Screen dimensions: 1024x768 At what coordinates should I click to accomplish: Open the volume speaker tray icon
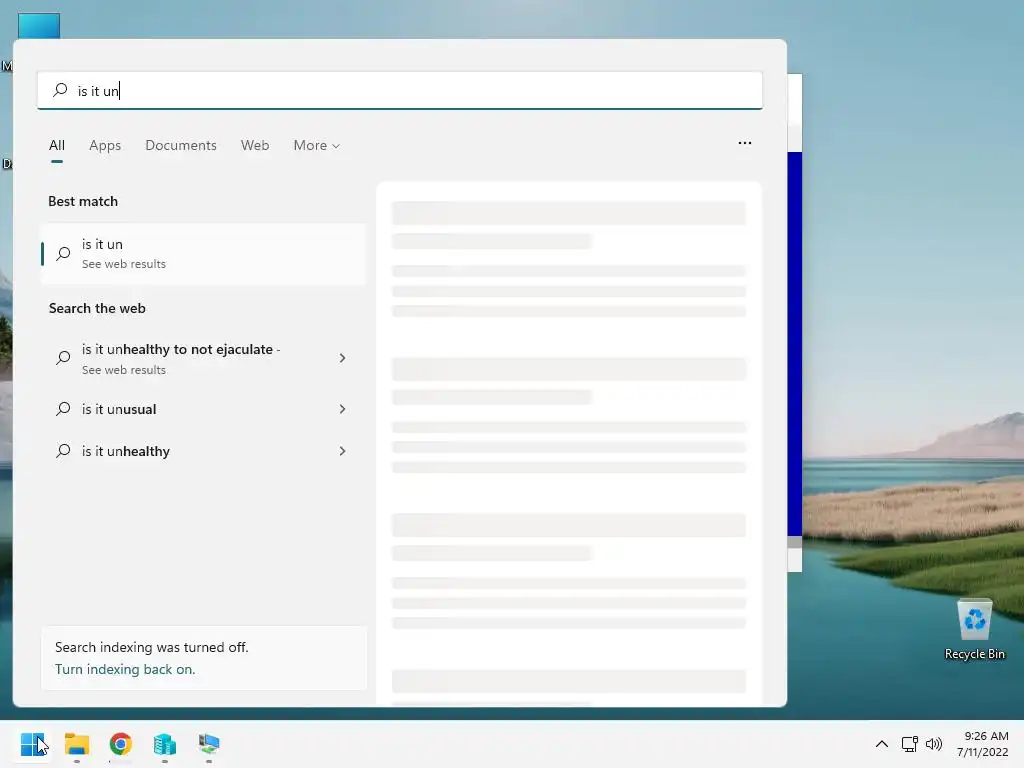pyautogui.click(x=934, y=744)
